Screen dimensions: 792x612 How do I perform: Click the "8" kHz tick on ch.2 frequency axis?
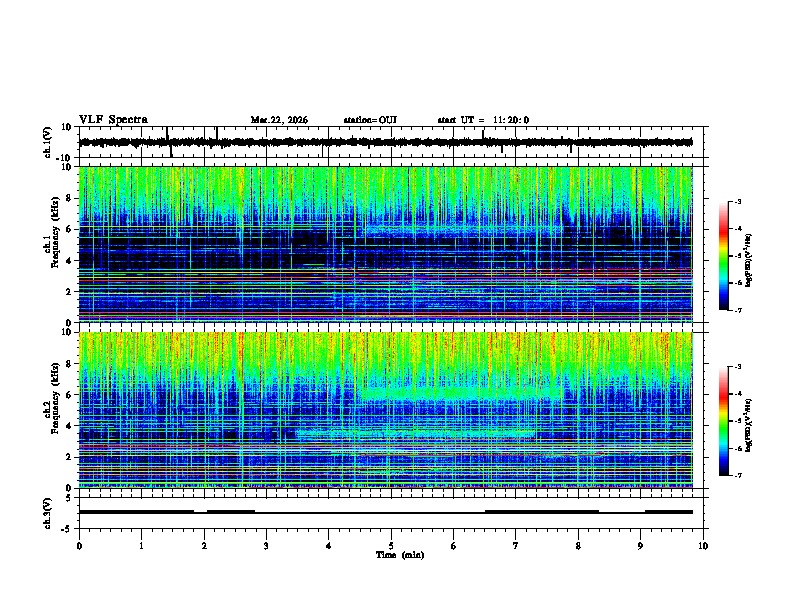coord(70,364)
